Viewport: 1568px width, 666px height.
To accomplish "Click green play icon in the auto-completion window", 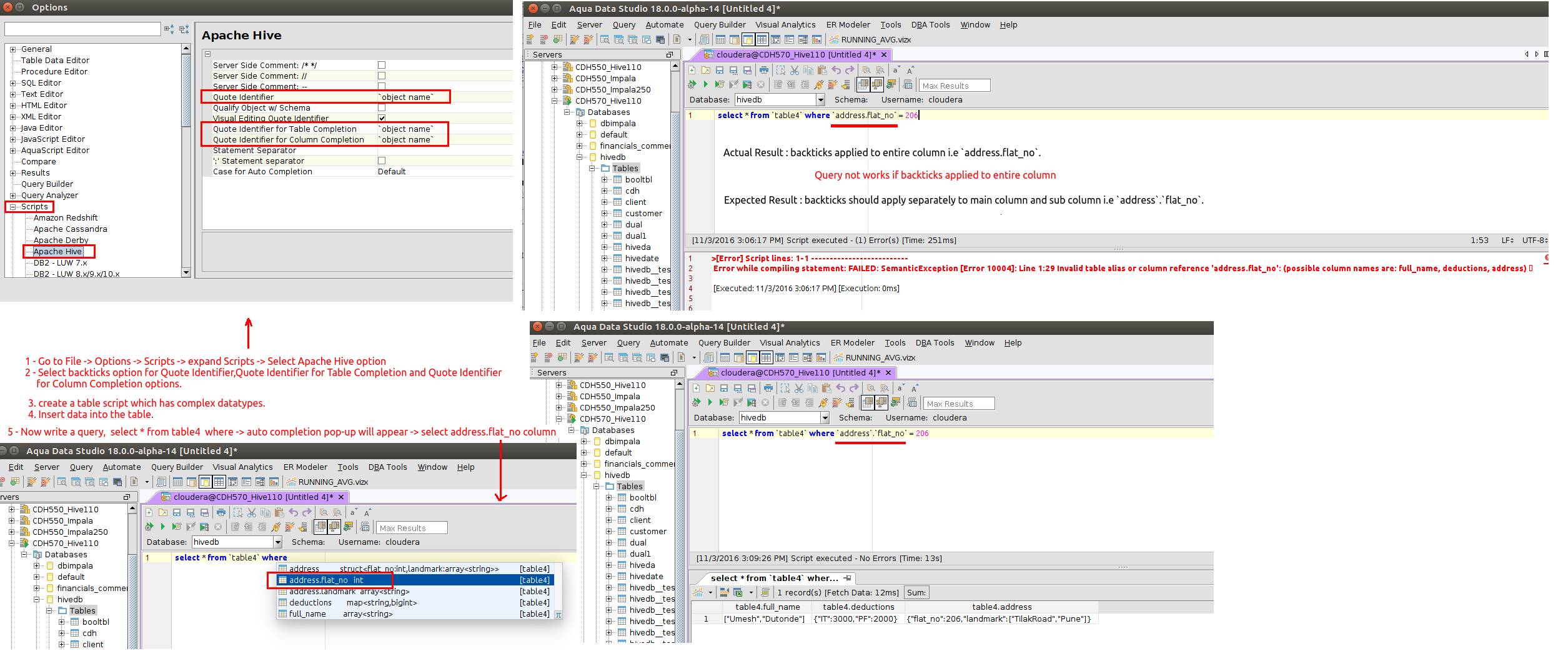I will tap(163, 527).
